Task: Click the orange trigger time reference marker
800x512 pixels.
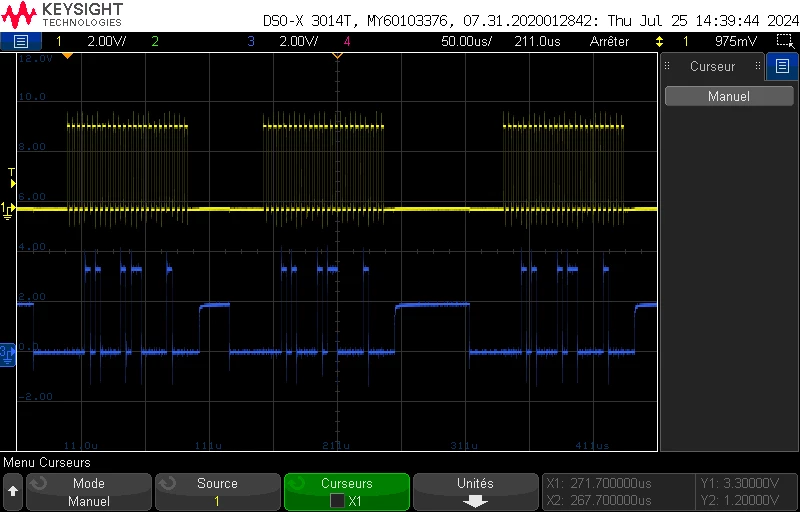Action: (337, 55)
